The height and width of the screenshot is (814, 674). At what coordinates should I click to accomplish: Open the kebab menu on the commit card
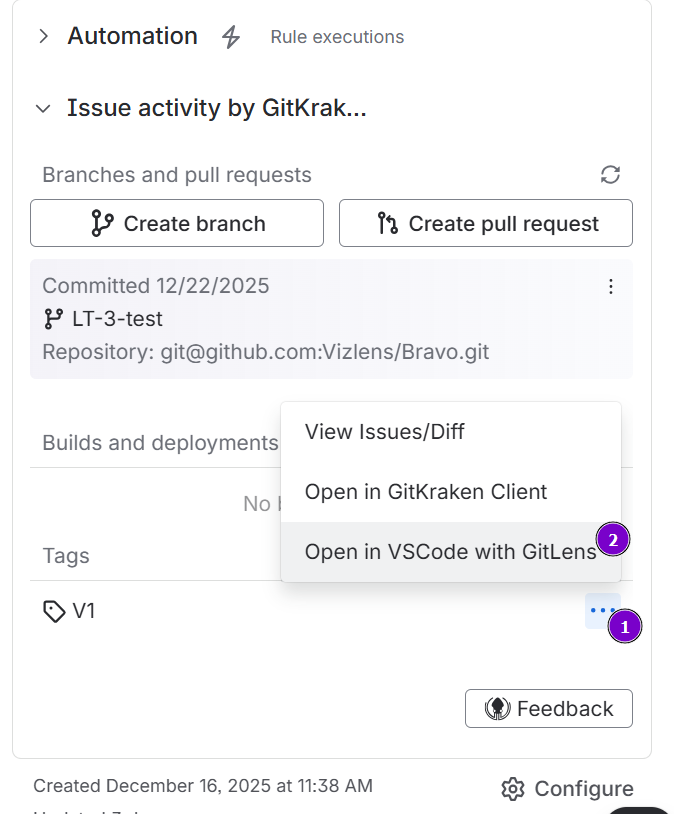tap(610, 286)
